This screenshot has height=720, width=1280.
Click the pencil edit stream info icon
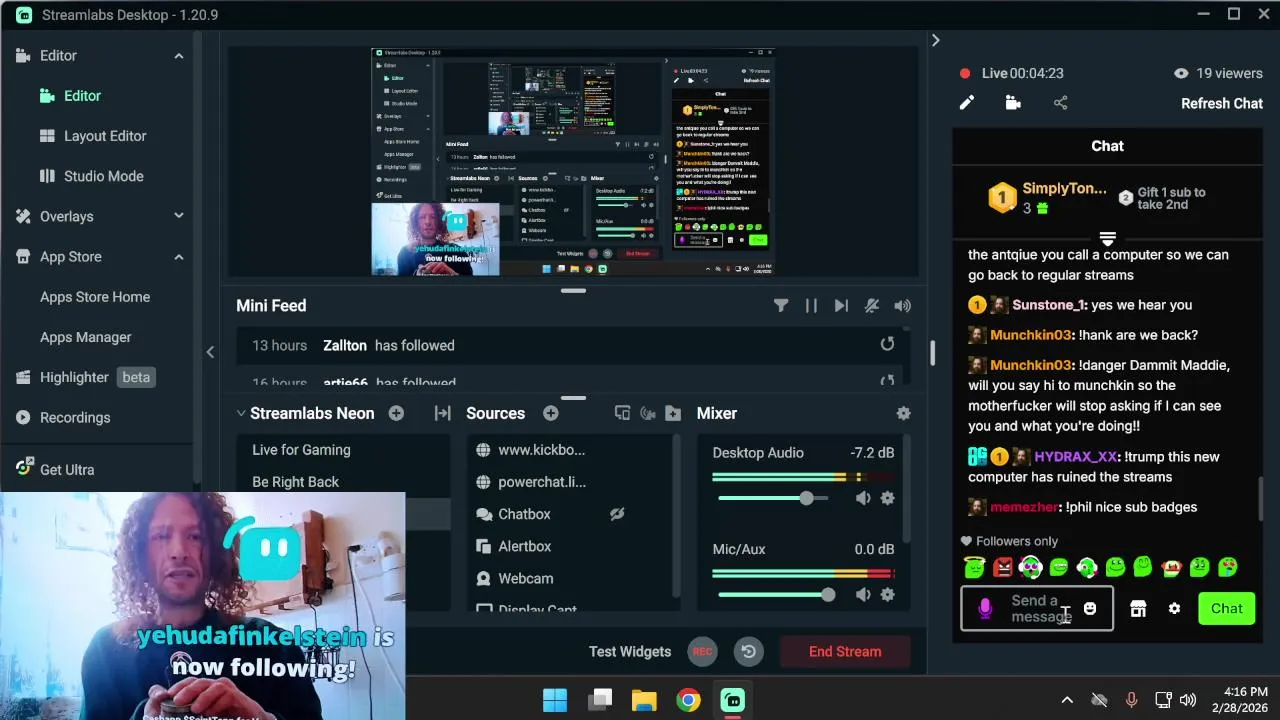tap(967, 103)
